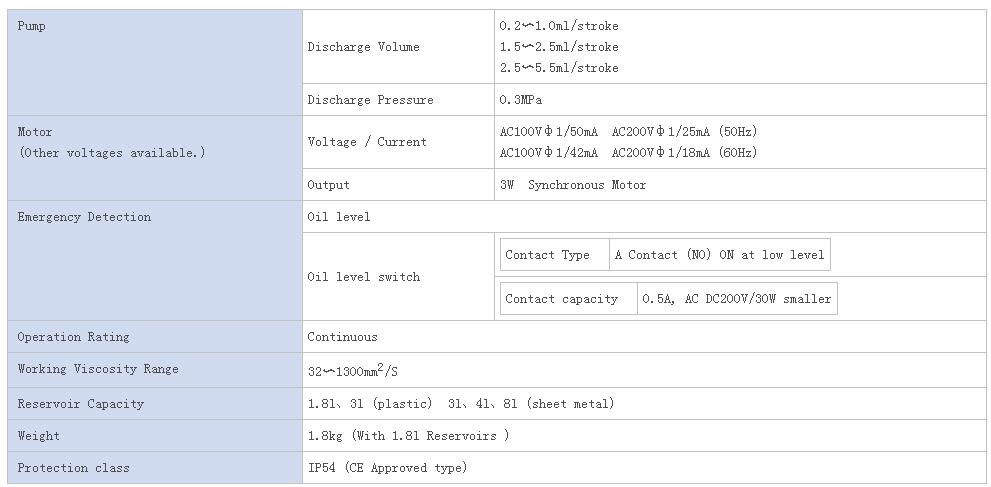Click the Contact capacity value 0.5A cell
Viewport: 991px width, 487px height.
pyautogui.click(x=737, y=299)
